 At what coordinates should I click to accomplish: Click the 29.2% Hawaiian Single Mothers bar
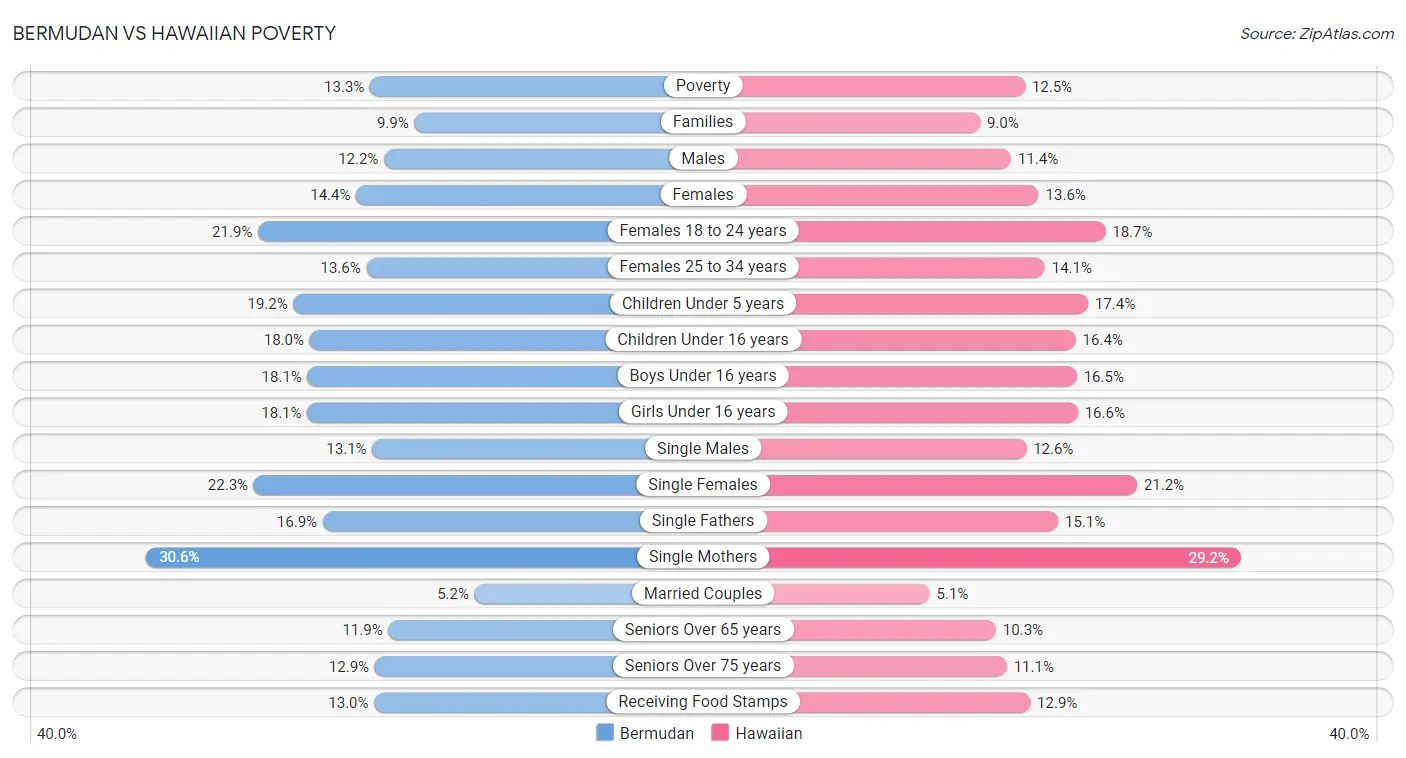click(972, 557)
